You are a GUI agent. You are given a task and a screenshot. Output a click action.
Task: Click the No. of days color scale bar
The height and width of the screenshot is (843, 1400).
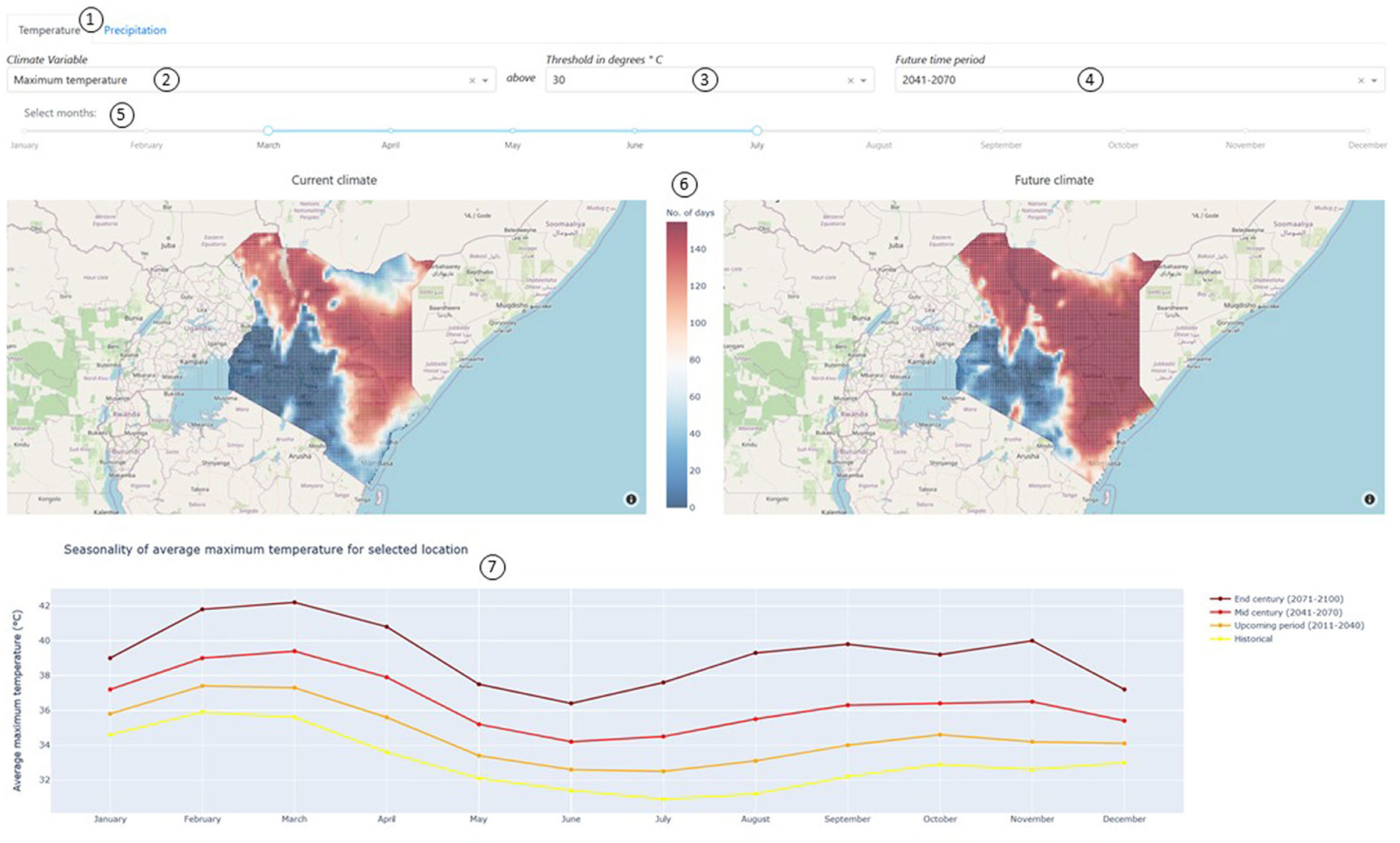click(676, 365)
